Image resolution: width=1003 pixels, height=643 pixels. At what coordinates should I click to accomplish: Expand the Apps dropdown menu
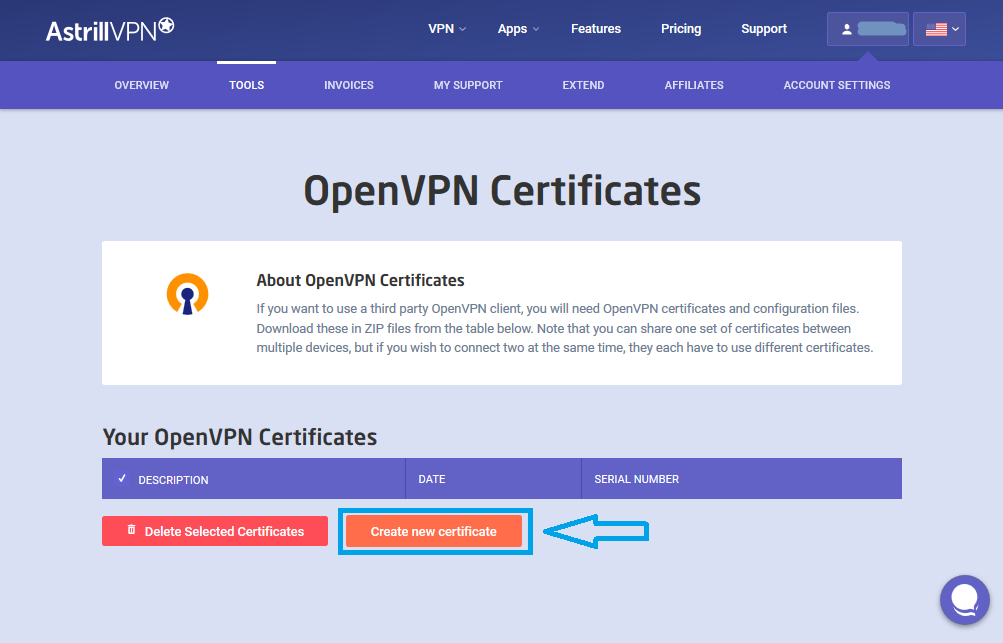(518, 29)
